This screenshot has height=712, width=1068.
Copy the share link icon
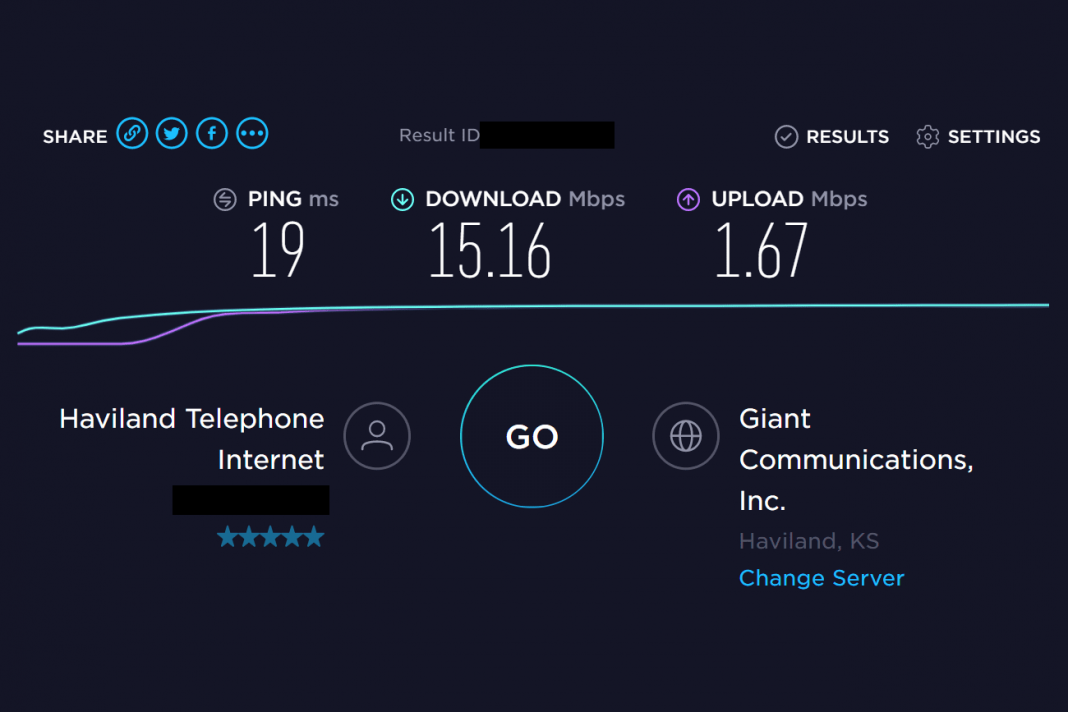132,133
